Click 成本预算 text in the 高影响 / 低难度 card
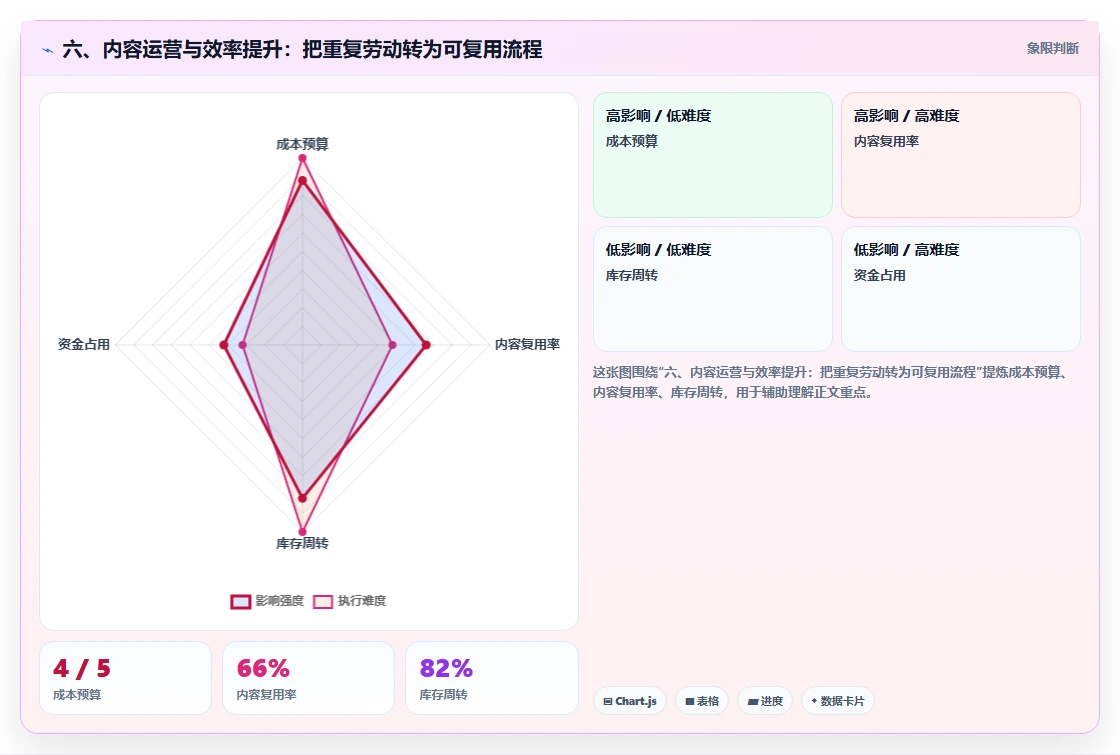This screenshot has height=755, width=1120. click(x=631, y=141)
